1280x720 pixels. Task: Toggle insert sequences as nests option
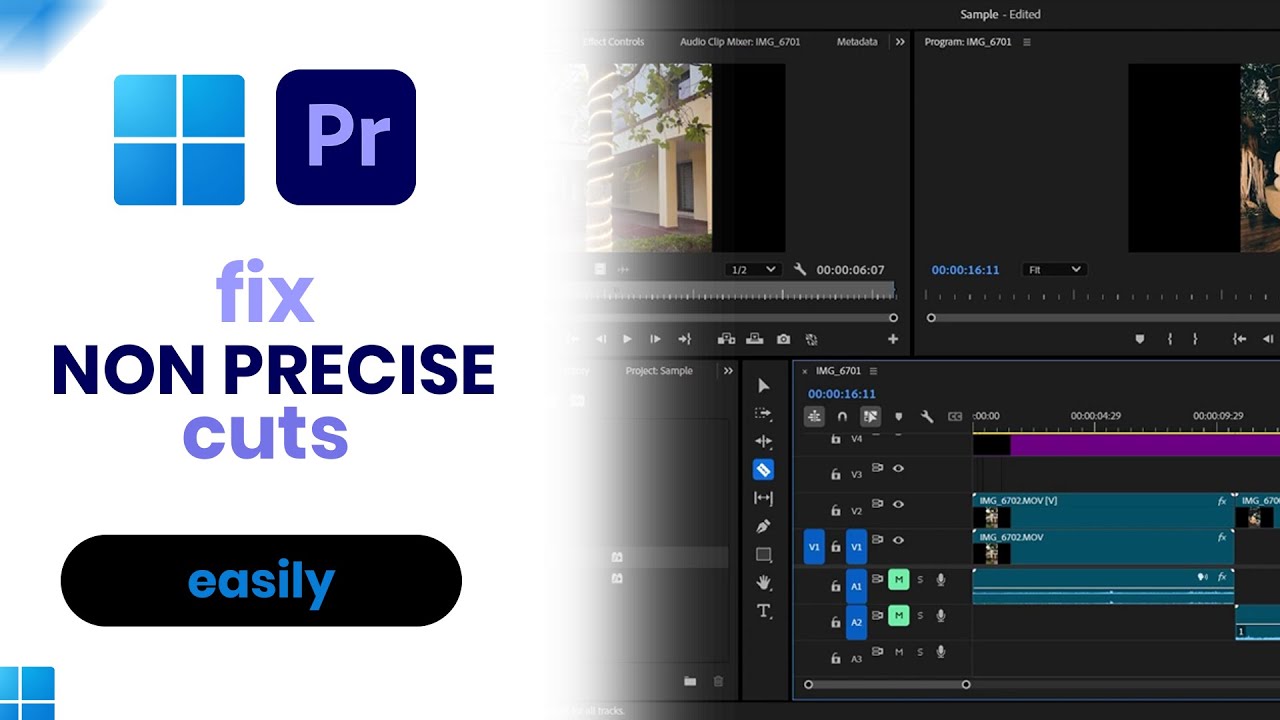point(815,416)
